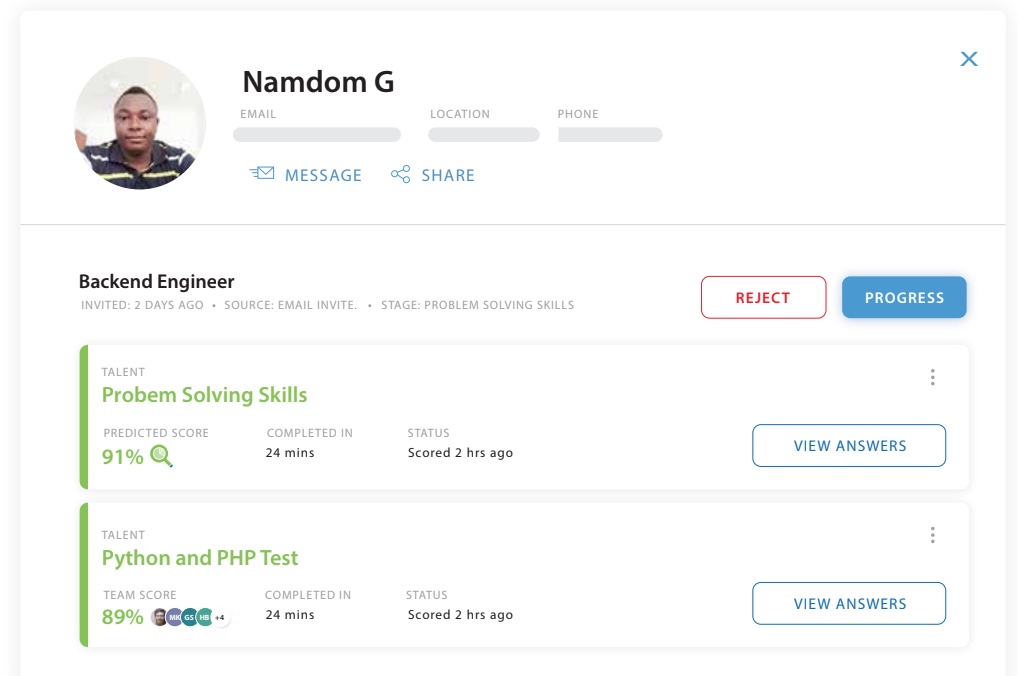
Task: Open options menu for Python and PHP Test
Action: tap(932, 535)
